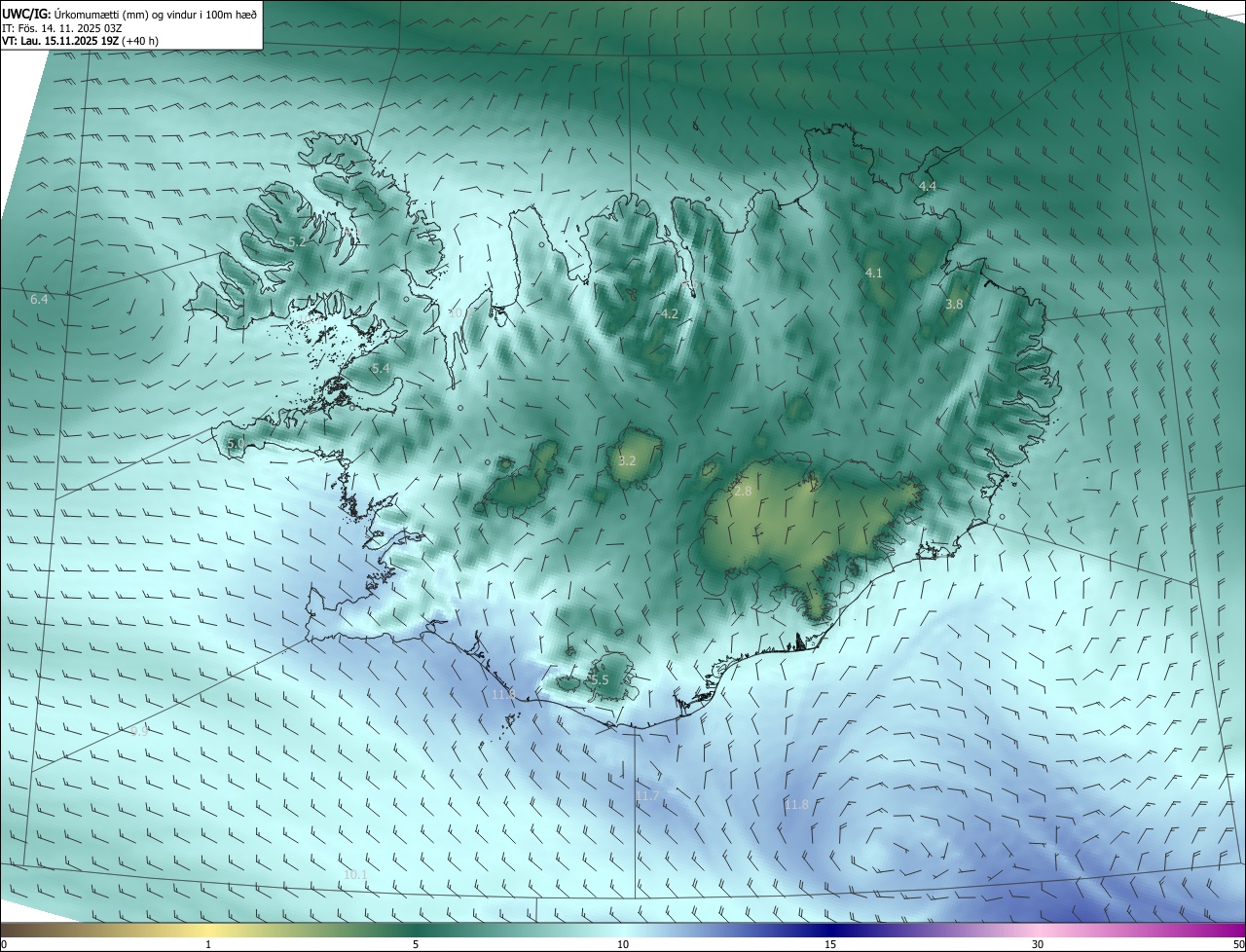Click the UWC/IG Úrkomumætti map title line
Viewport: 1246px width, 952px height.
pos(128,14)
